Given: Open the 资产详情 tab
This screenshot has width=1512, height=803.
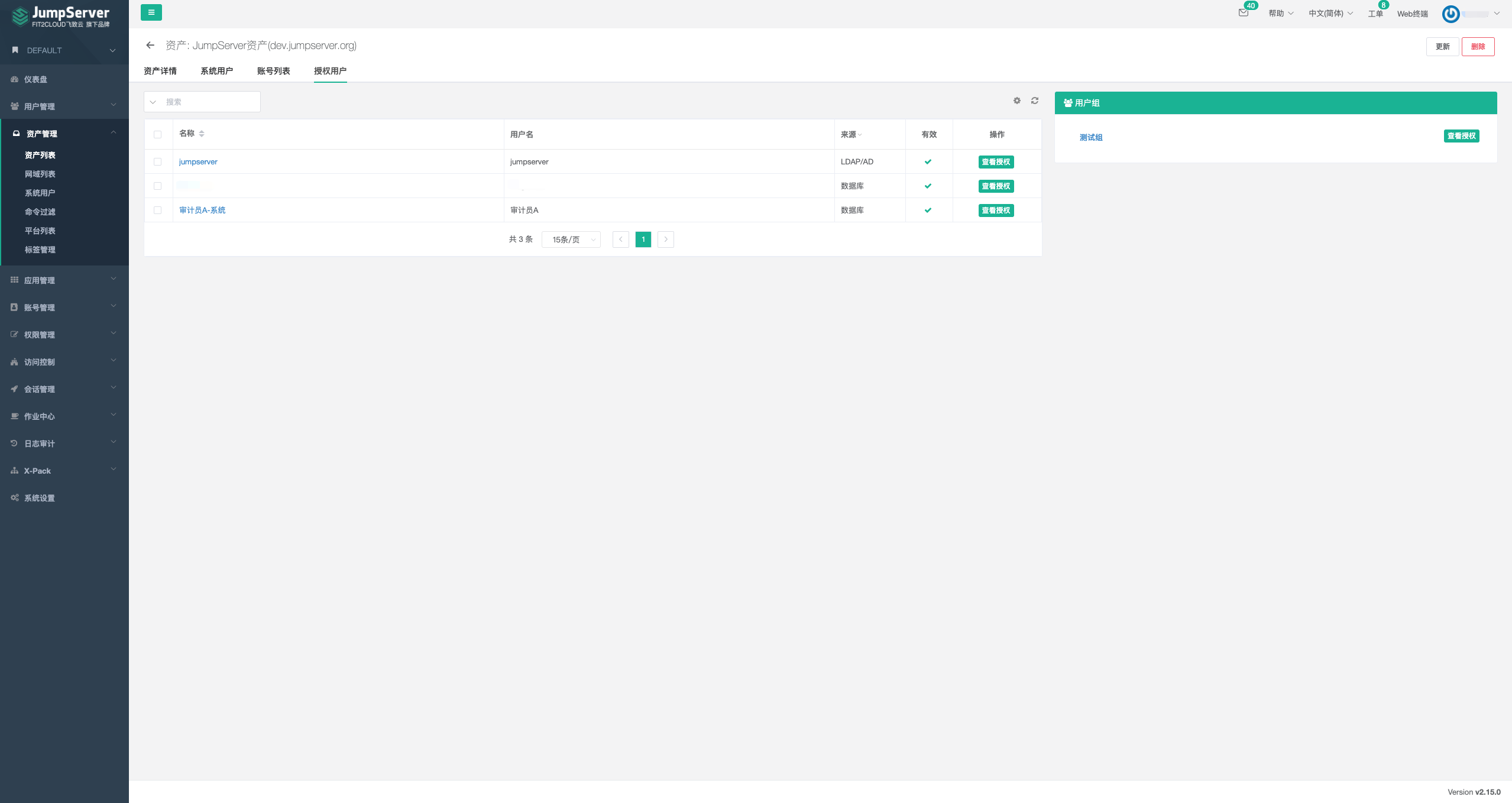Looking at the screenshot, I should tap(160, 71).
